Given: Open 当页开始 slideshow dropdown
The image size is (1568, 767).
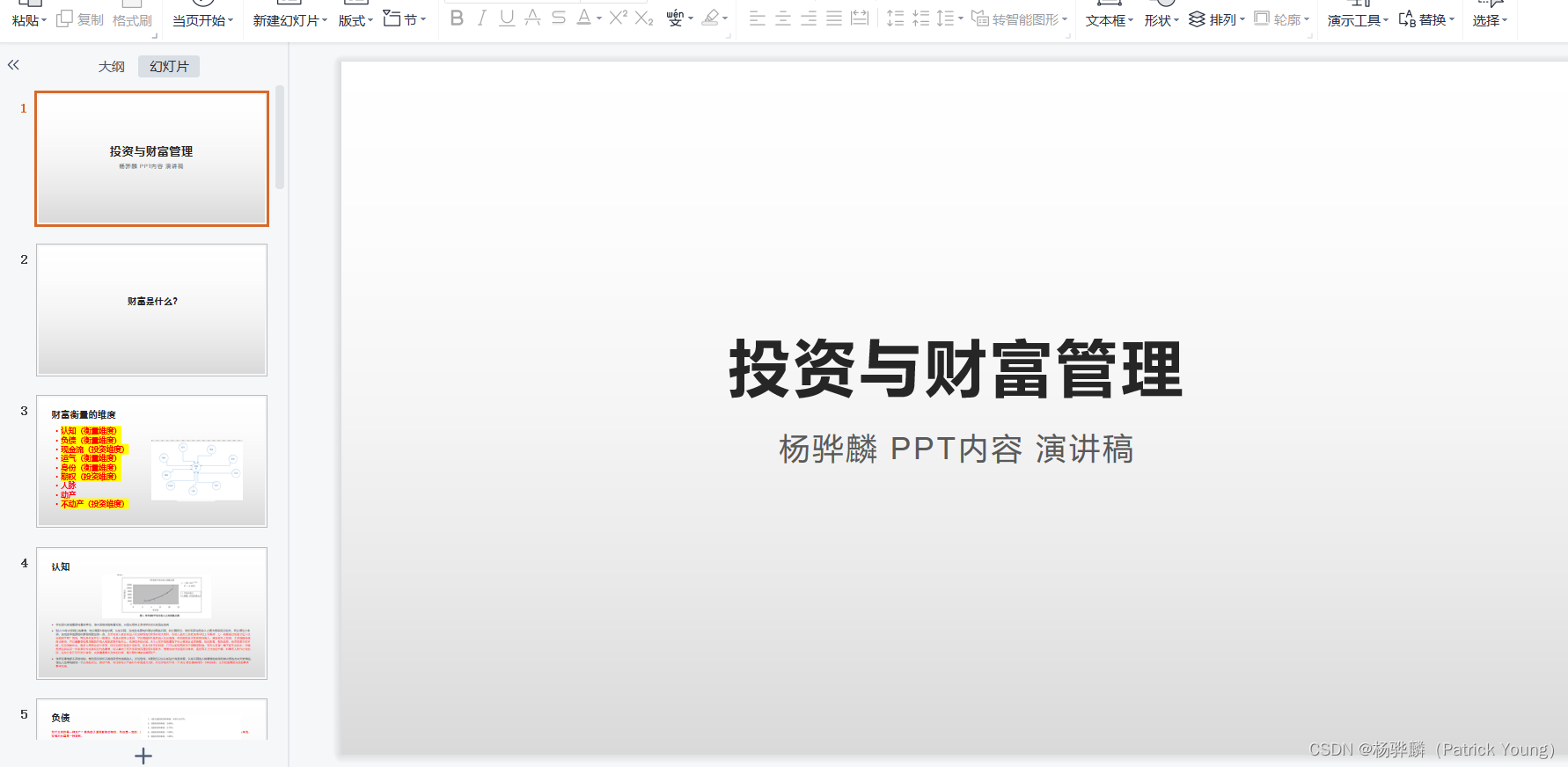Looking at the screenshot, I should pos(203,20).
